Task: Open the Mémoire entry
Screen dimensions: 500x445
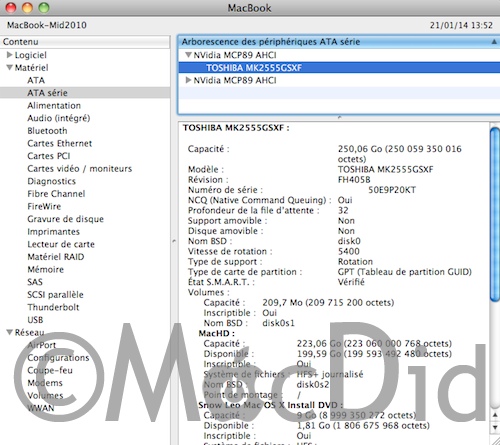Action: pos(46,269)
